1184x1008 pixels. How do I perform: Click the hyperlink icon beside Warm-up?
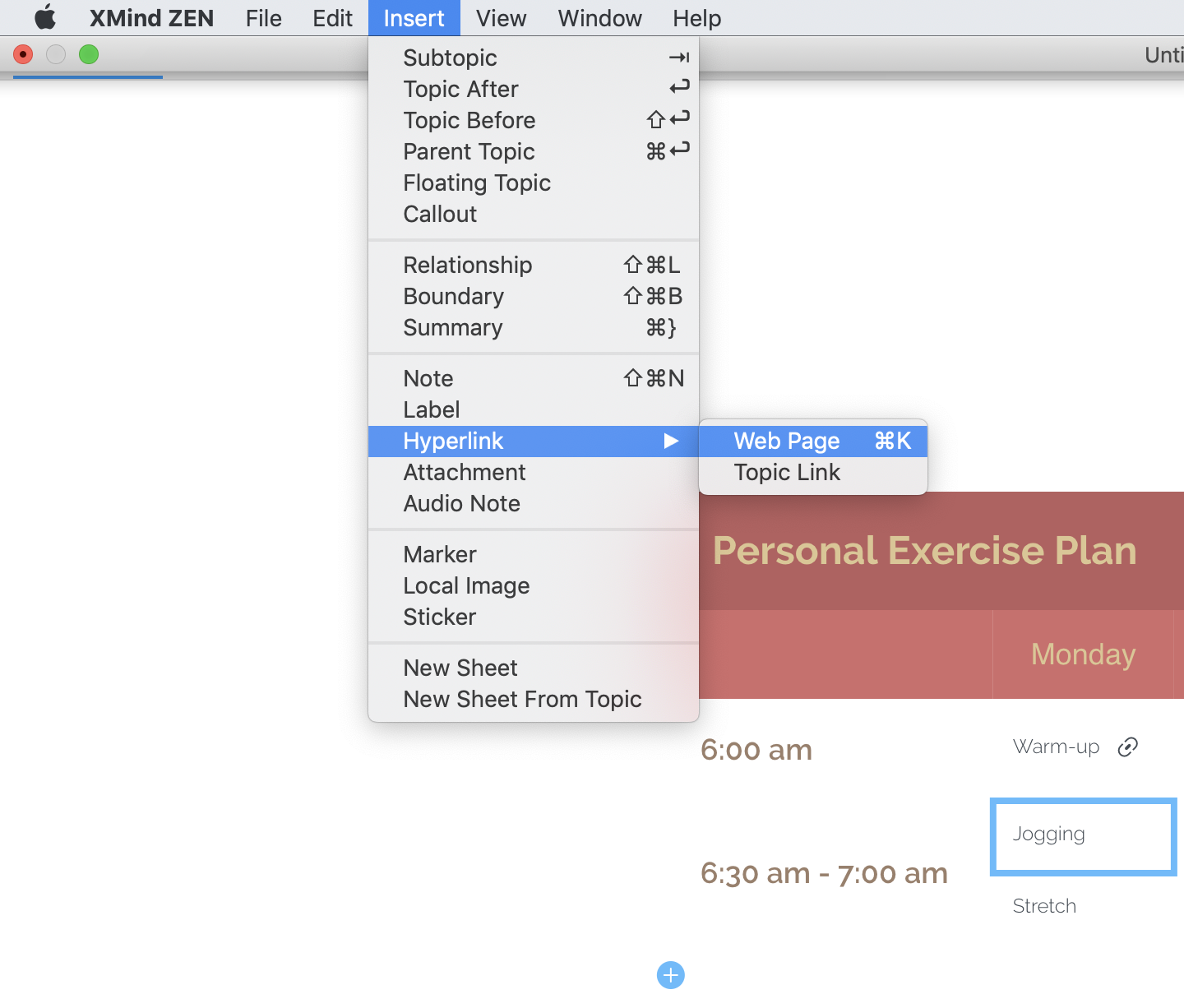pyautogui.click(x=1128, y=747)
